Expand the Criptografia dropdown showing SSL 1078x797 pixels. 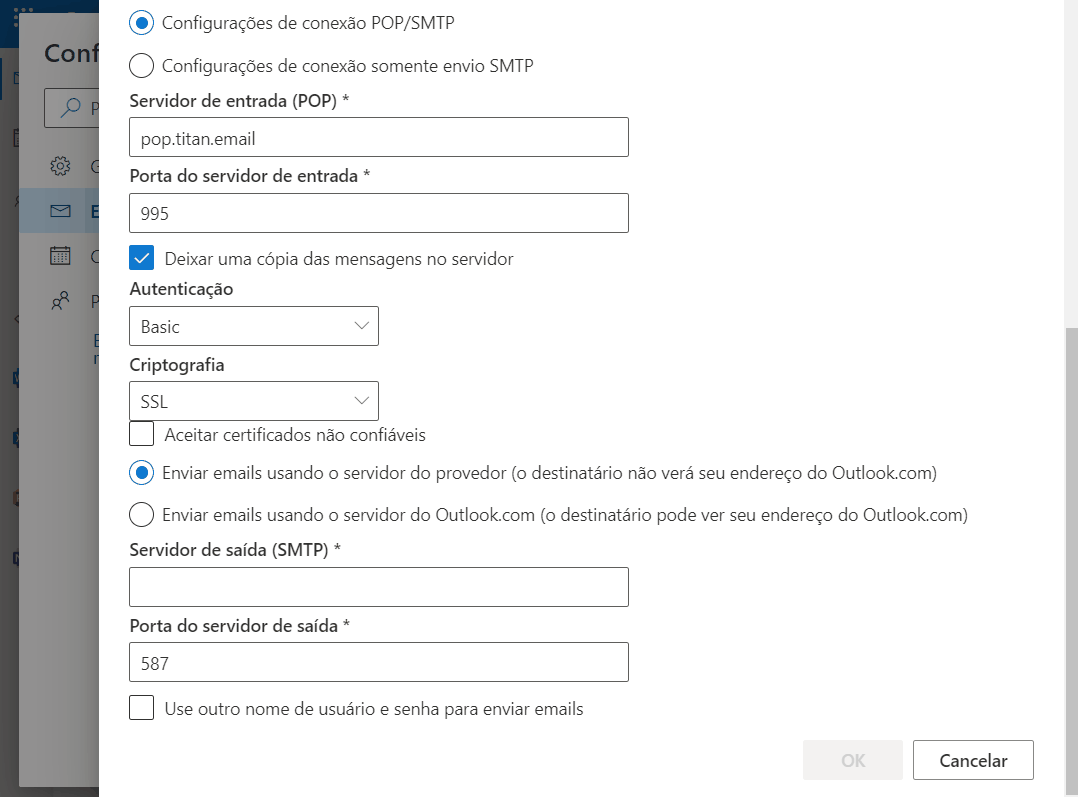point(254,401)
